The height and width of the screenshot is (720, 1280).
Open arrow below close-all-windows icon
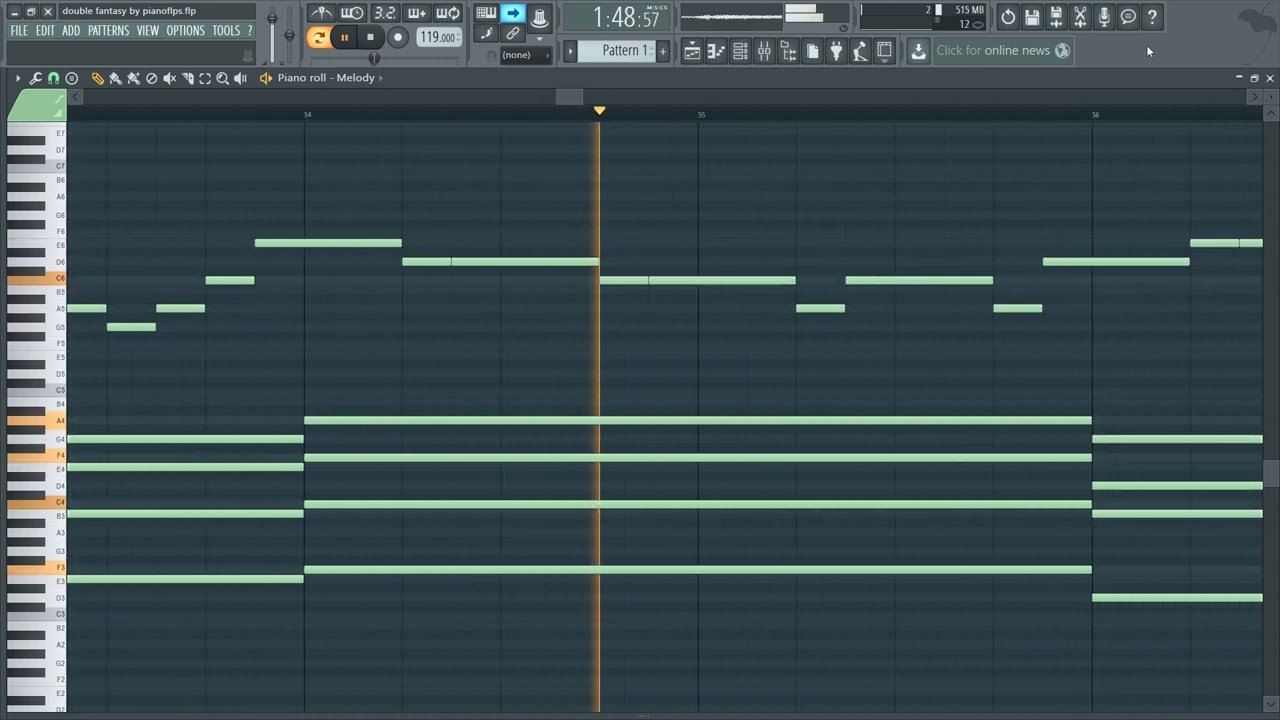[884, 63]
